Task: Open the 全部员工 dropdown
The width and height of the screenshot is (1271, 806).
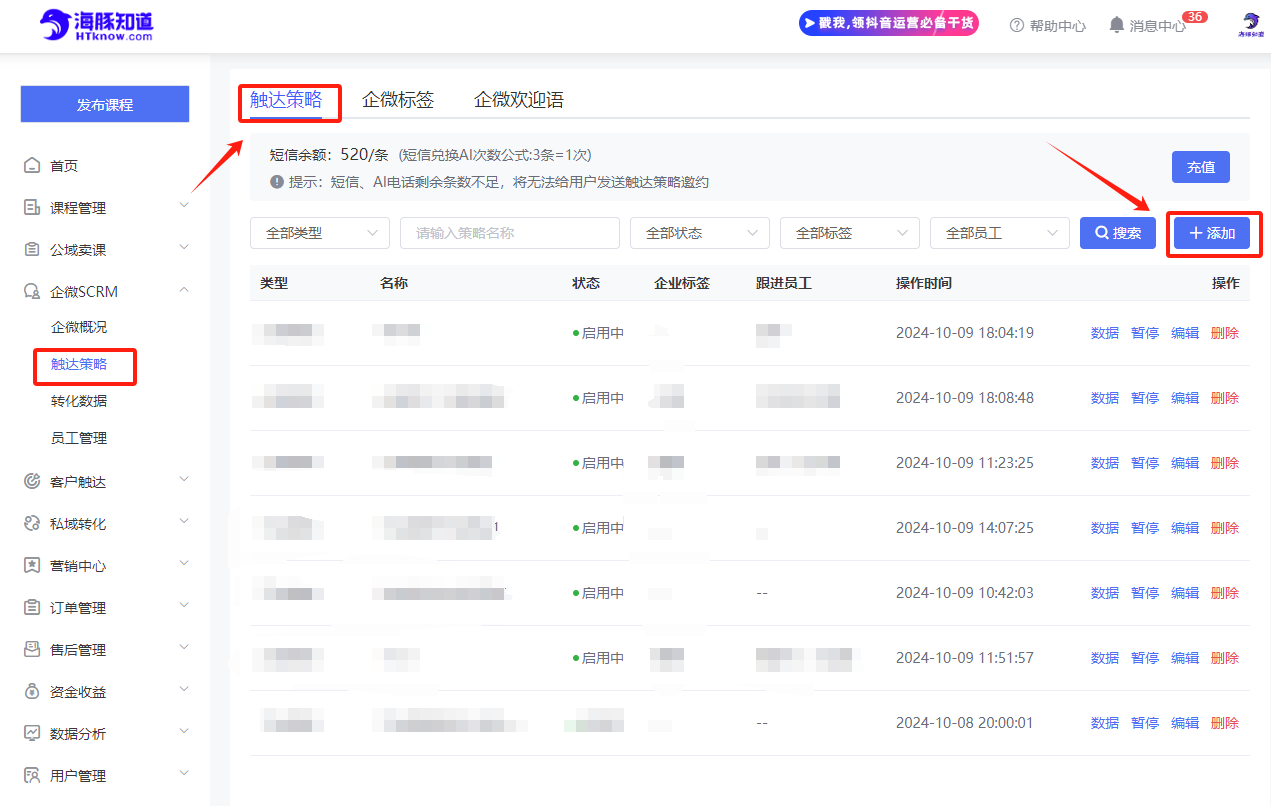Action: pyautogui.click(x=1000, y=233)
